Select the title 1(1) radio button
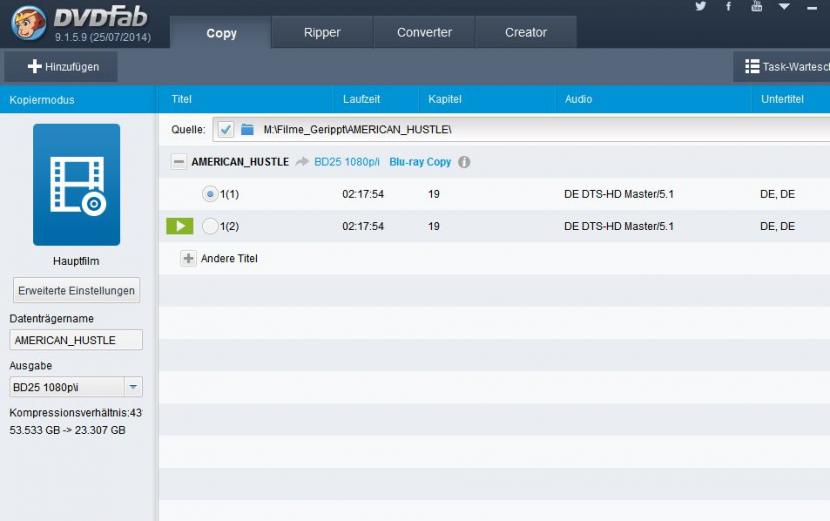This screenshot has height=521, width=830. pos(209,194)
